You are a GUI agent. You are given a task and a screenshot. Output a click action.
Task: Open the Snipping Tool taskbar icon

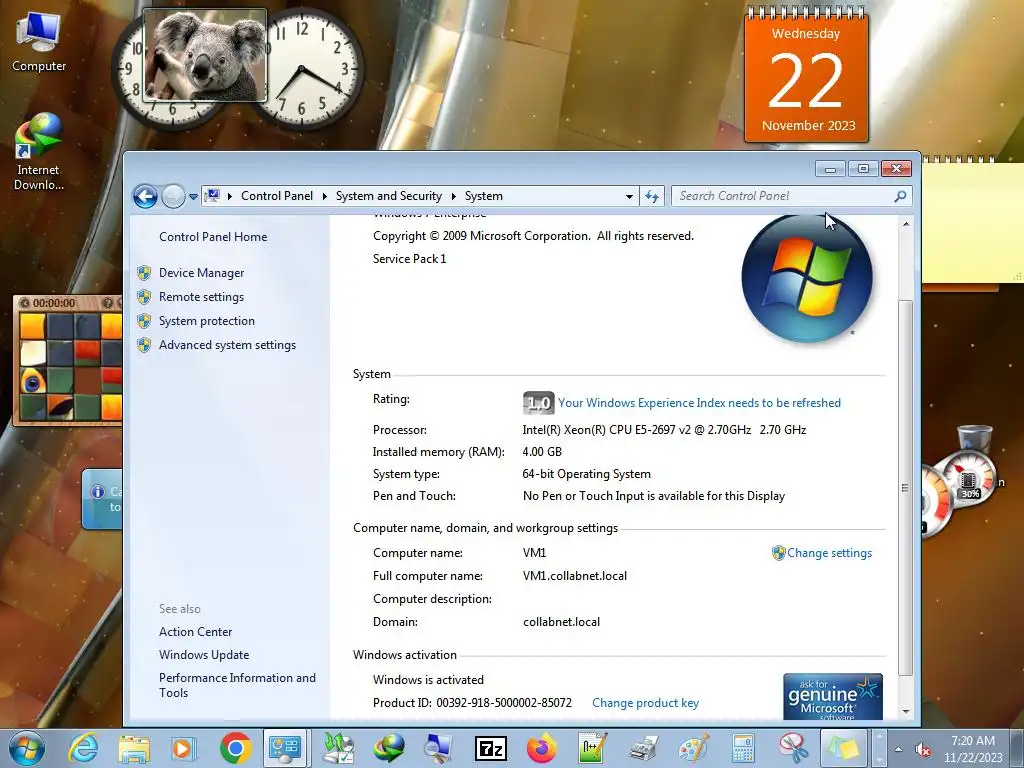point(793,748)
